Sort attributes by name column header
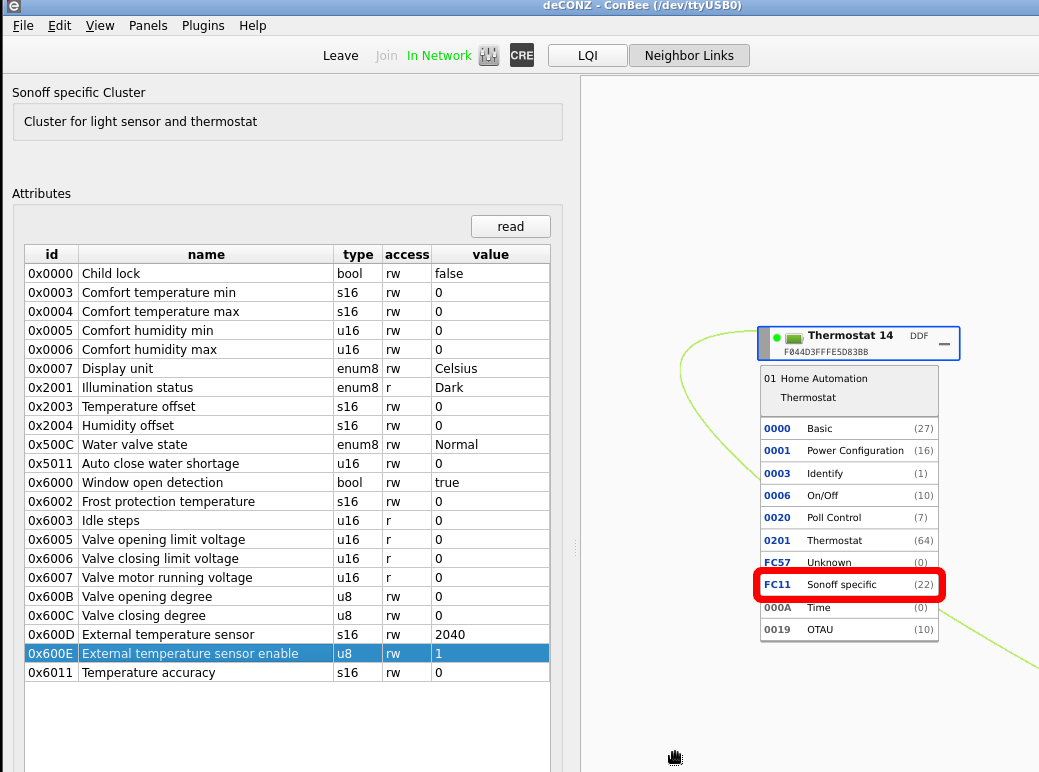Viewport: 1039px width, 772px height. click(x=206, y=254)
